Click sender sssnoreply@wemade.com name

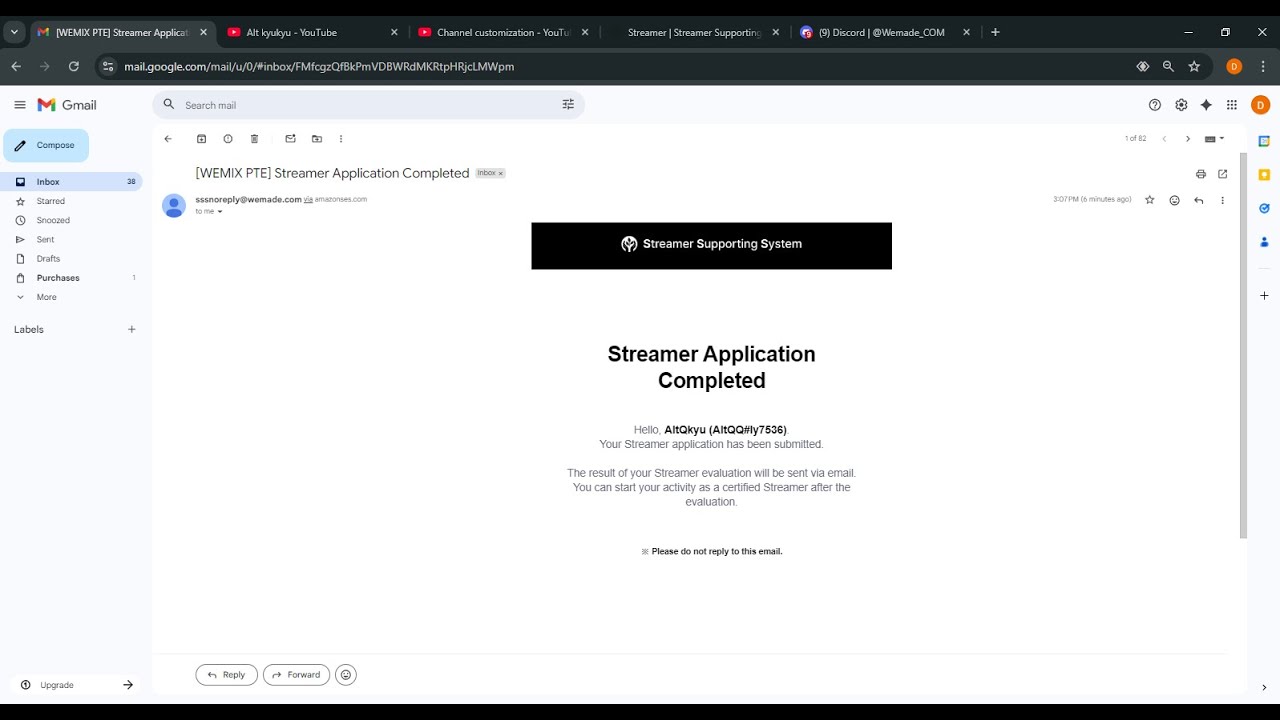[248, 199]
